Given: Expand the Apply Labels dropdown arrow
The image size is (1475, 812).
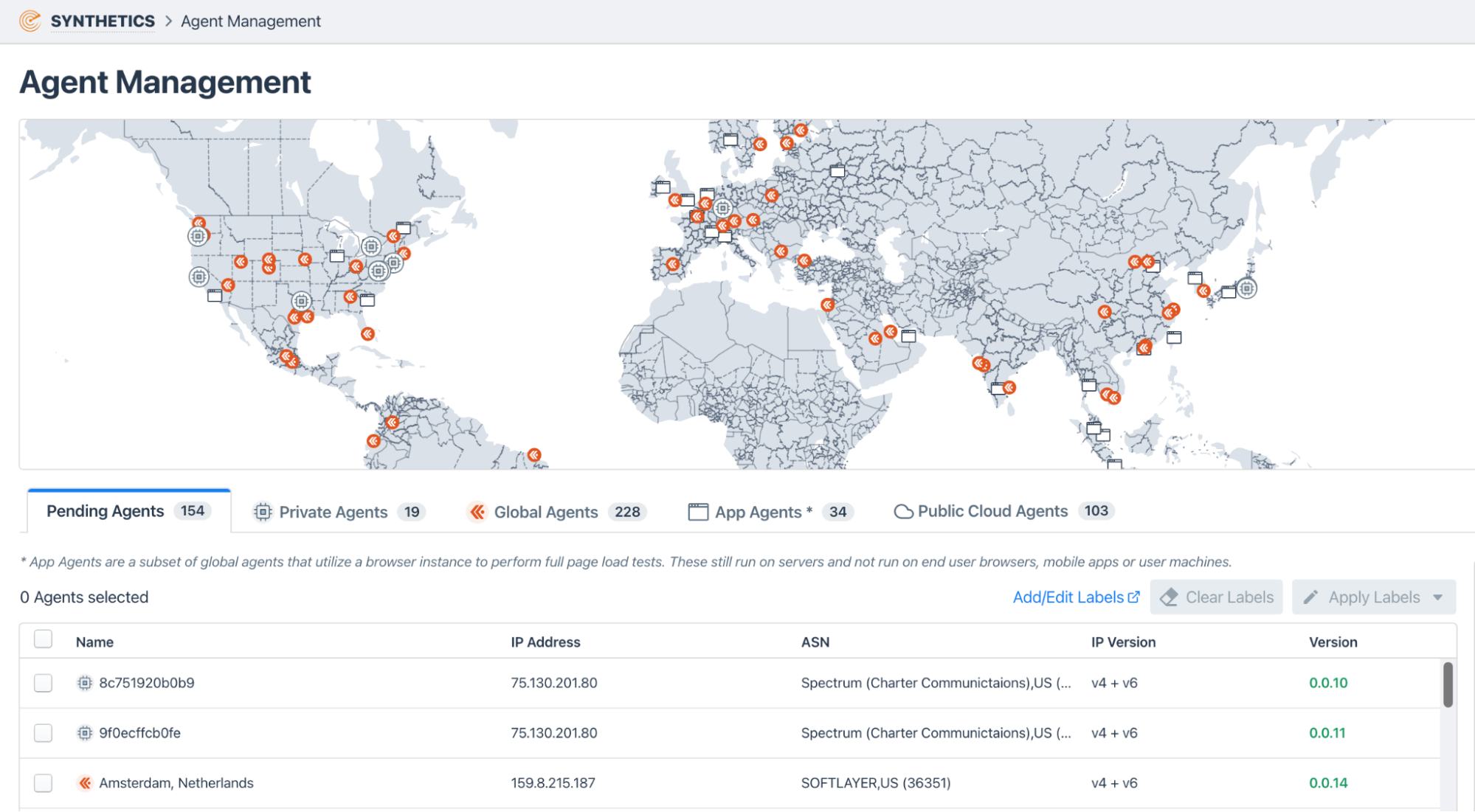Looking at the screenshot, I should click(x=1438, y=597).
